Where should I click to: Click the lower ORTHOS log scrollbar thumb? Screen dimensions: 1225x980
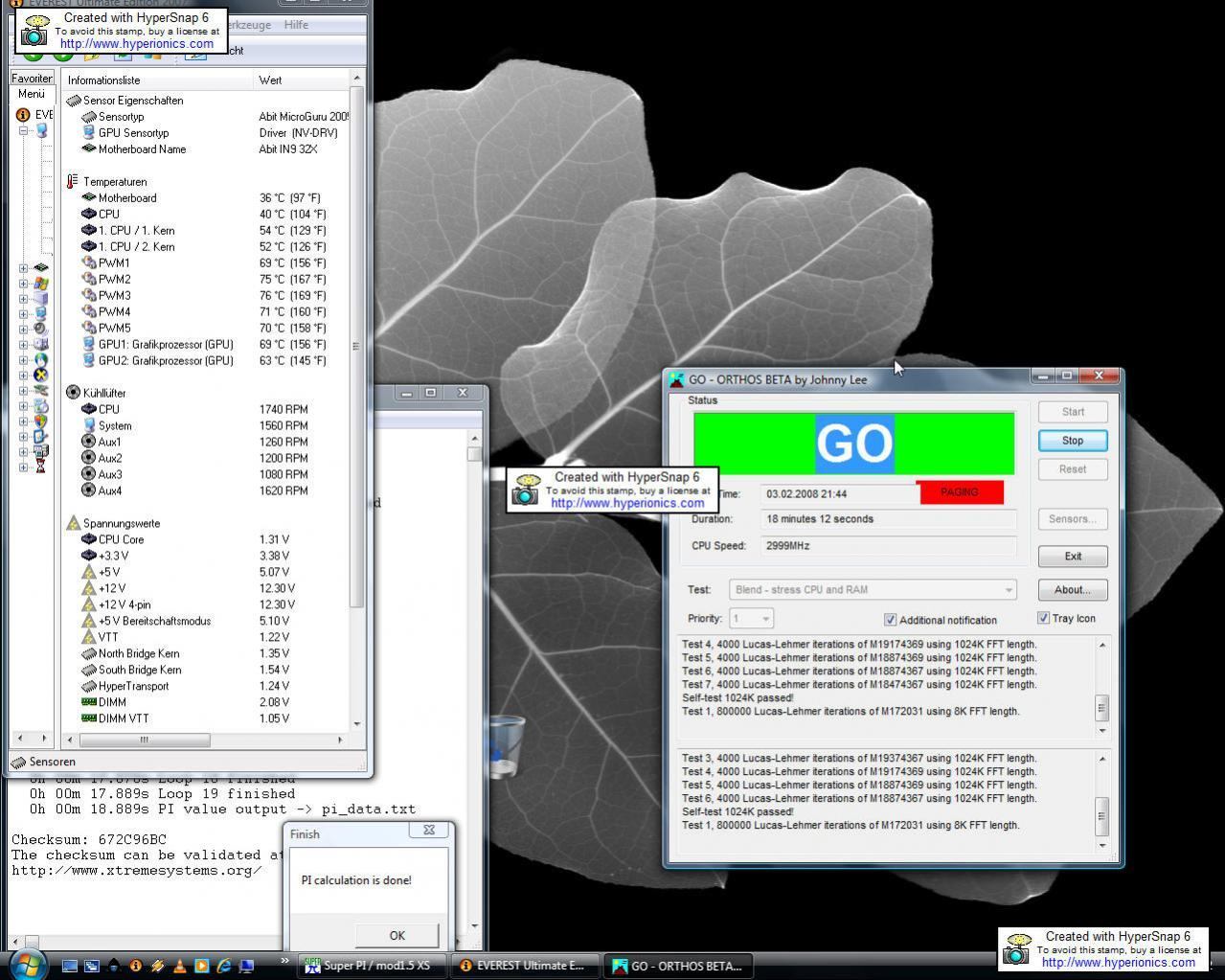tap(1101, 817)
